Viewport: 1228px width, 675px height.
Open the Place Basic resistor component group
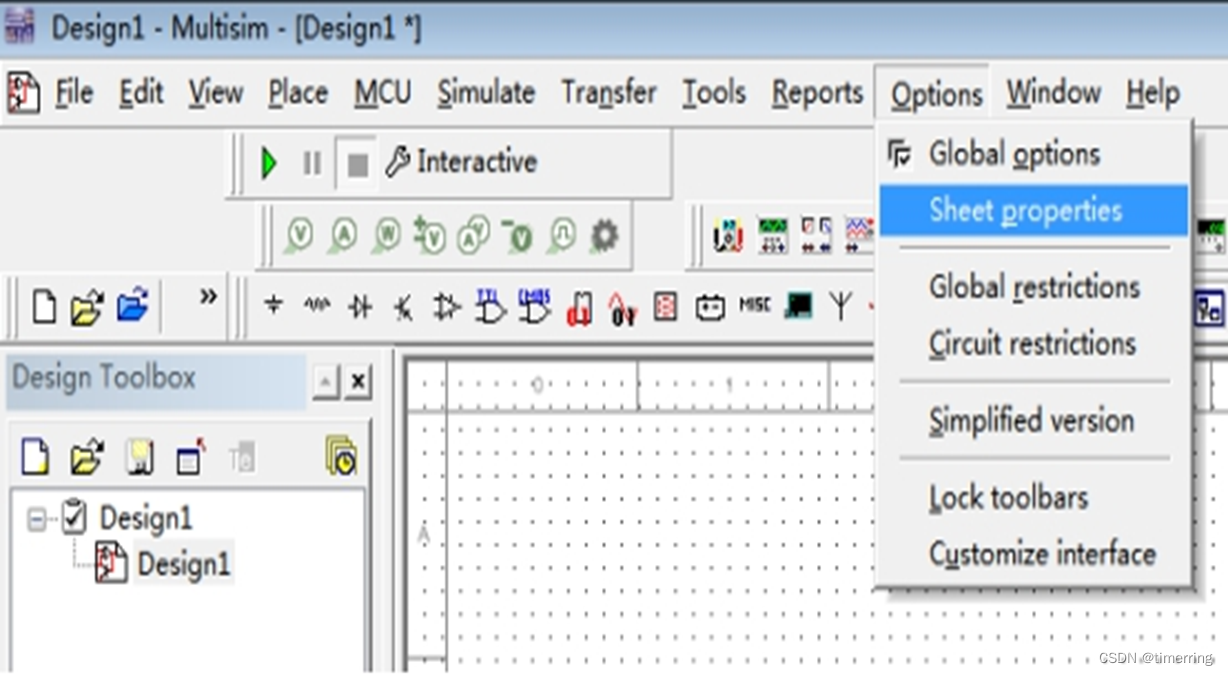317,306
